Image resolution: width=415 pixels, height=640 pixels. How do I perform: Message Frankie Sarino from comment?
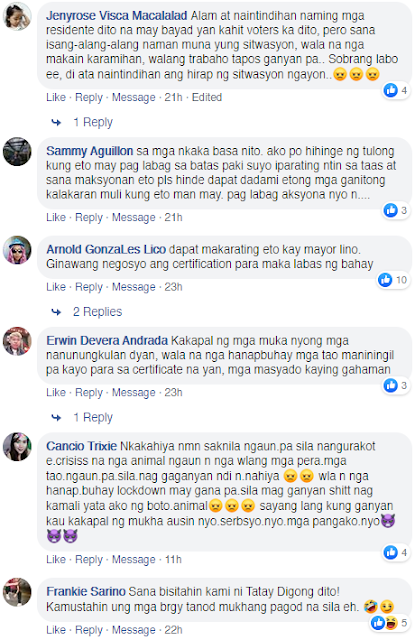(134, 630)
